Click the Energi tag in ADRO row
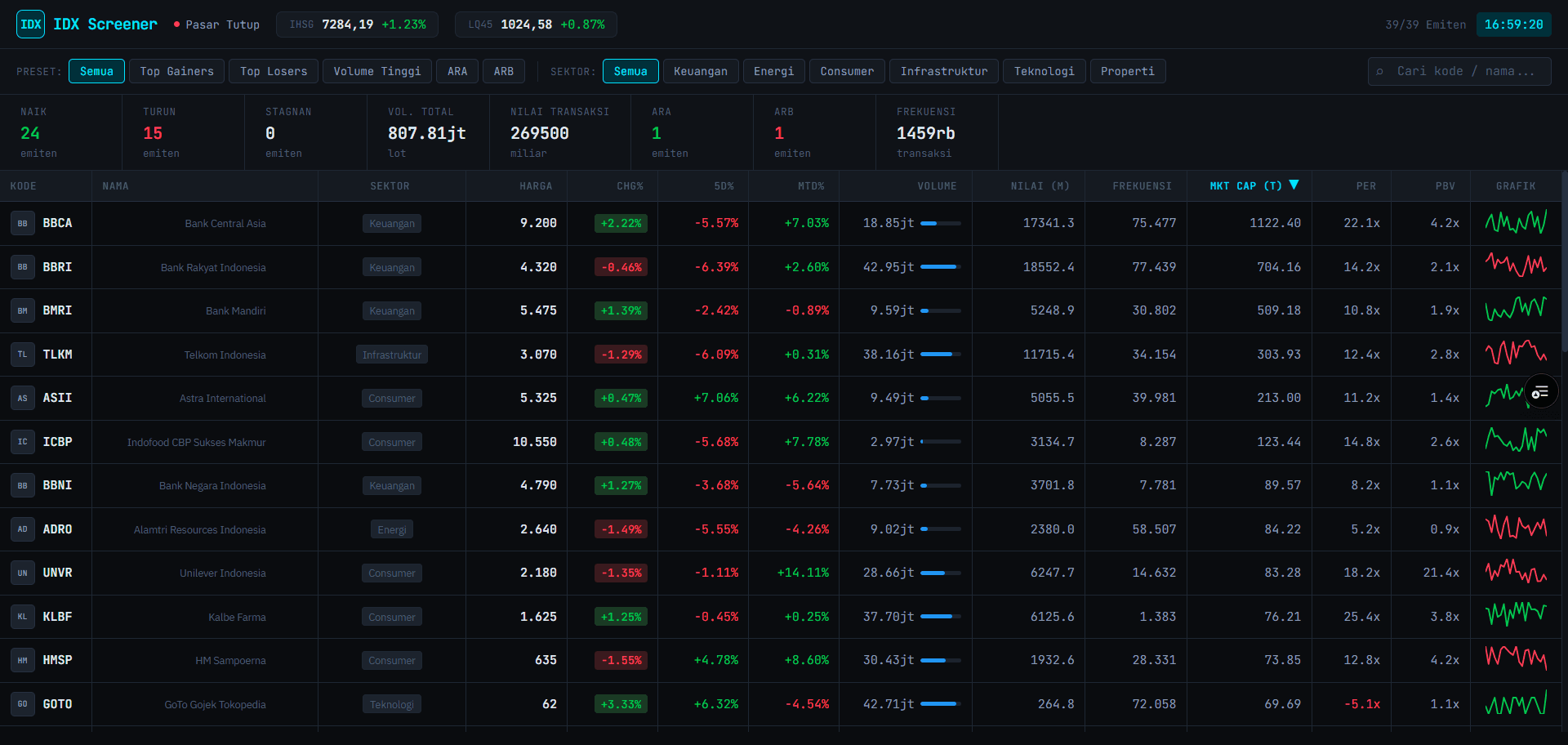This screenshot has width=1568, height=745. pyautogui.click(x=392, y=529)
